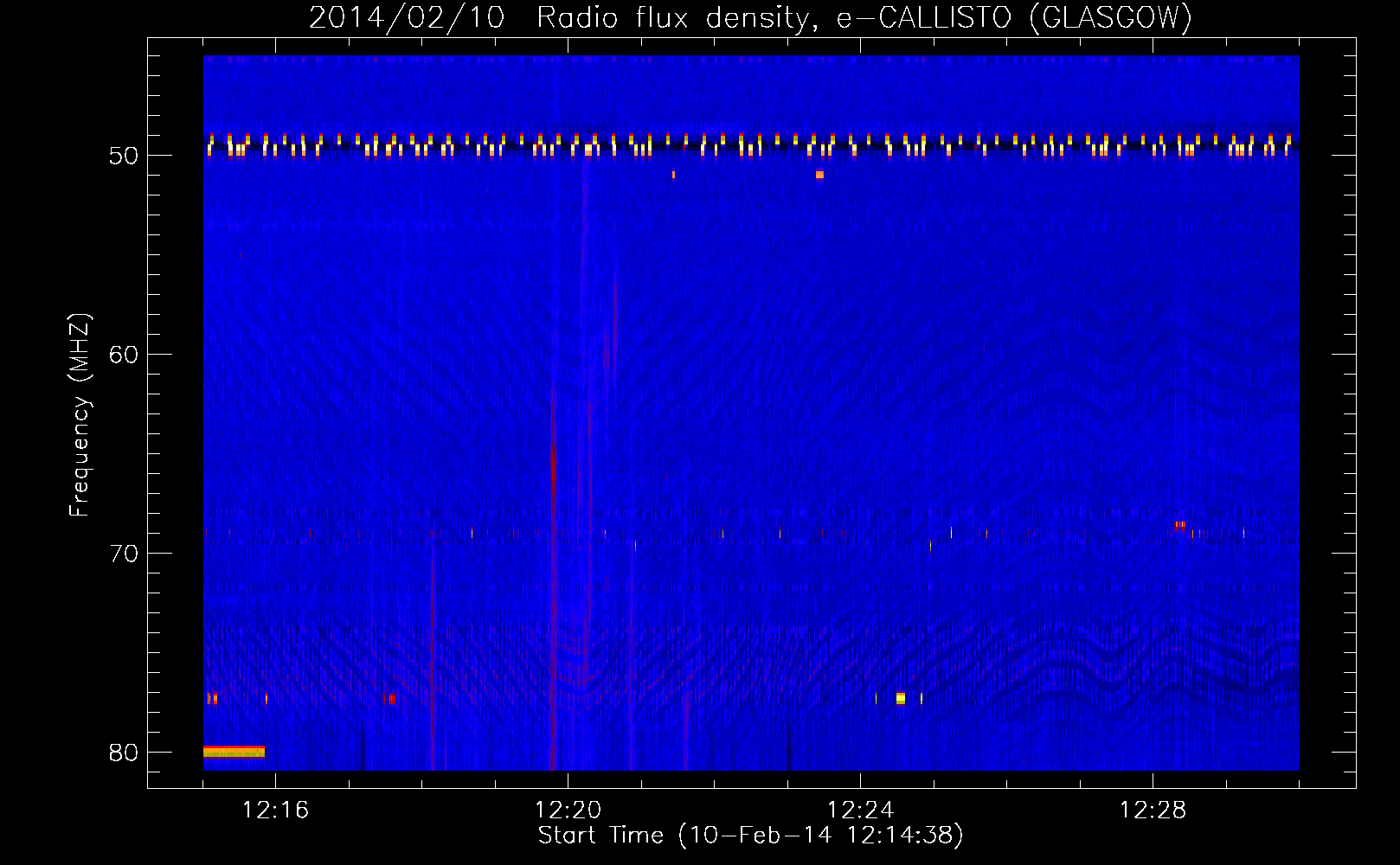Viewport: 1400px width, 865px height.
Task: Click the 'Start Time (10-Feb-14 12:14:38)' axis label
Action: pyautogui.click(x=750, y=836)
